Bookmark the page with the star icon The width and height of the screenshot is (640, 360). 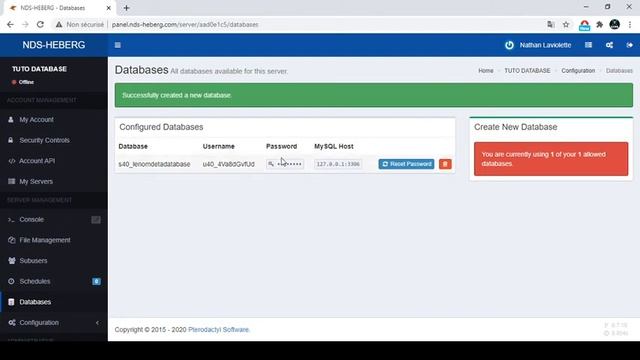click(x=566, y=24)
